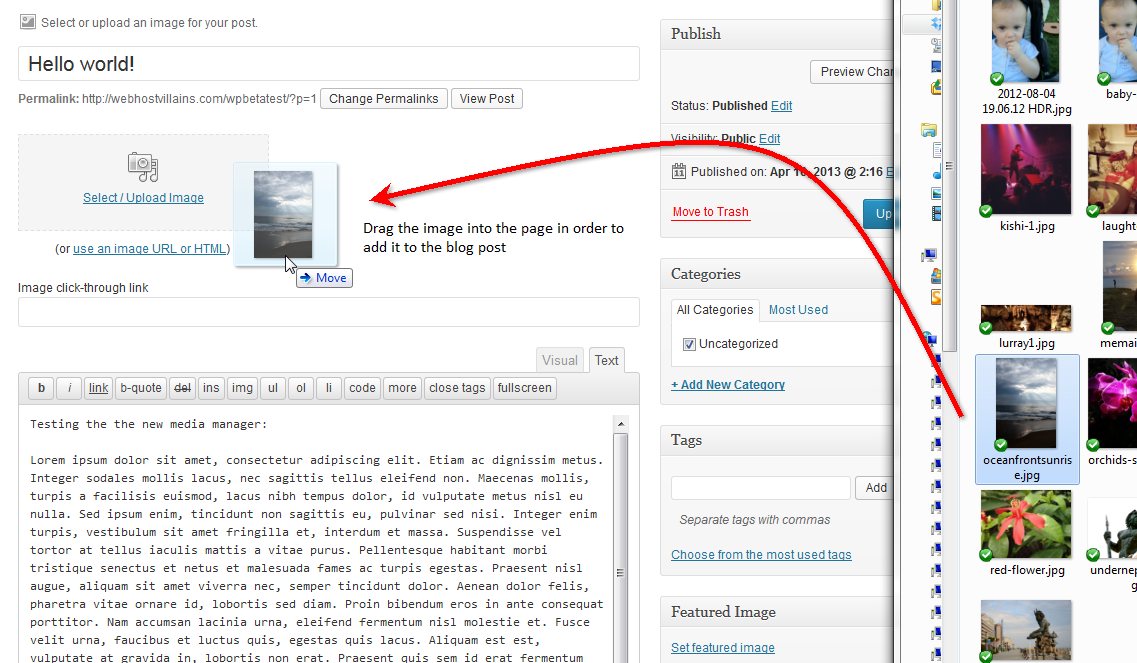The height and width of the screenshot is (663, 1137).
Task: Click the Move to Trash link
Action: tap(710, 212)
